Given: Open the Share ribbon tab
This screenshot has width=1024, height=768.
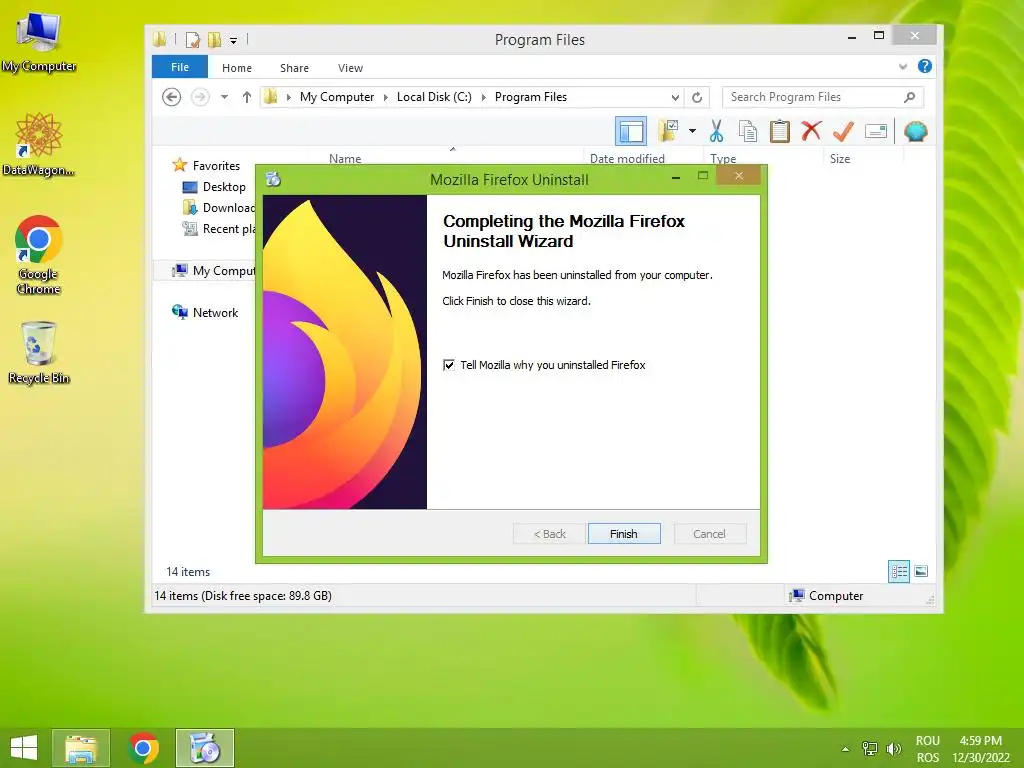Looking at the screenshot, I should 295,68.
